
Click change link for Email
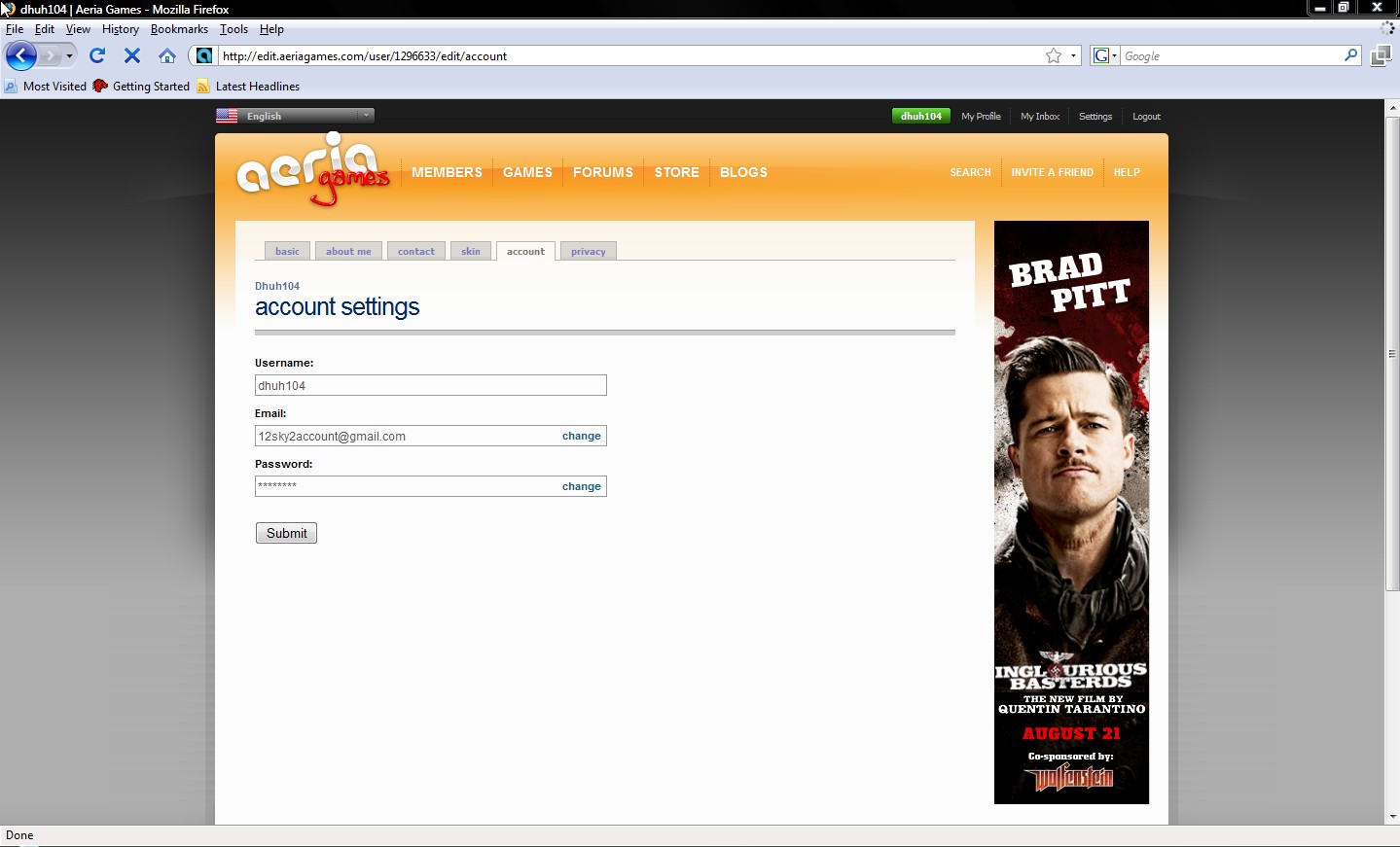pos(582,436)
